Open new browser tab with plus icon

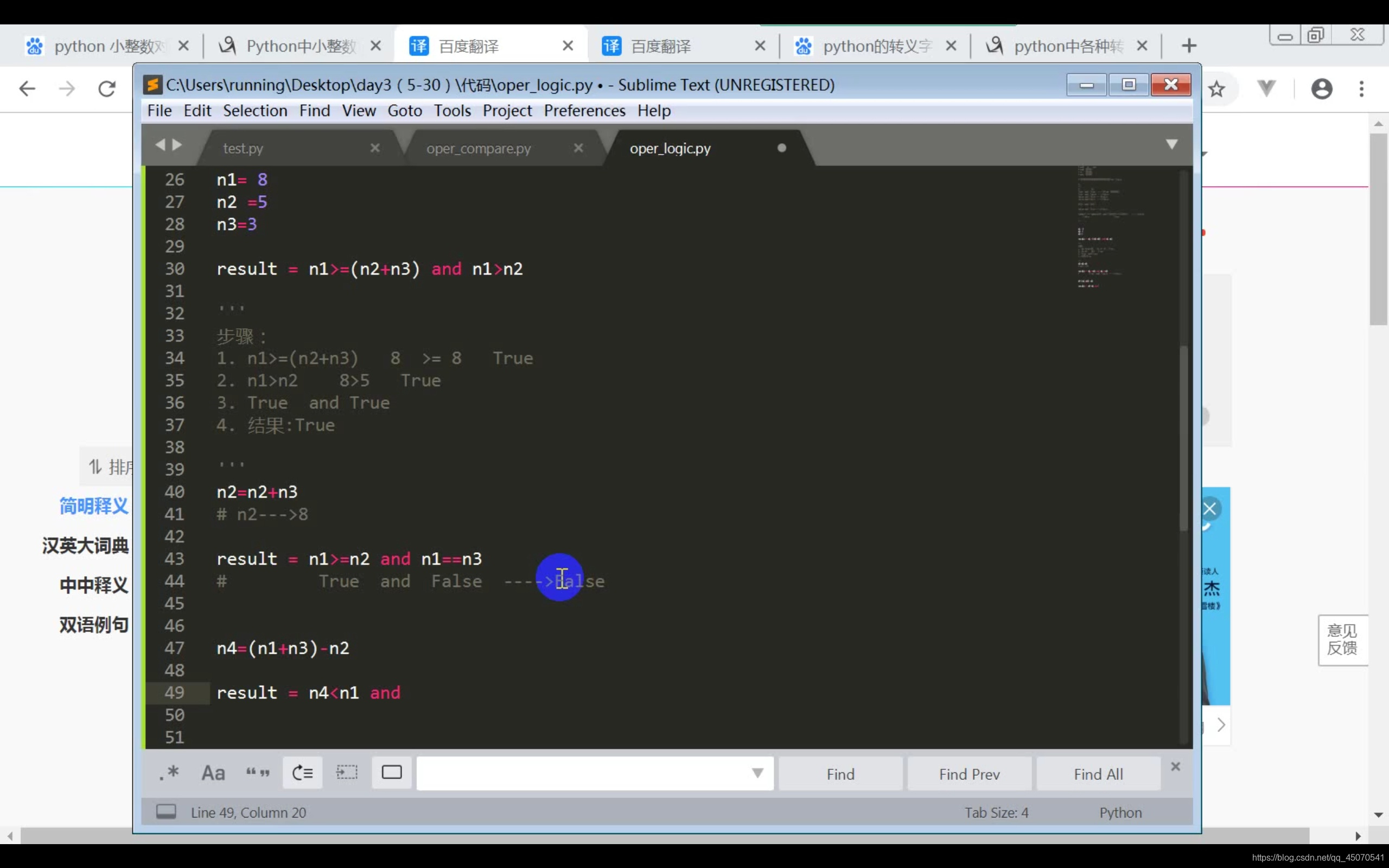pyautogui.click(x=1189, y=46)
